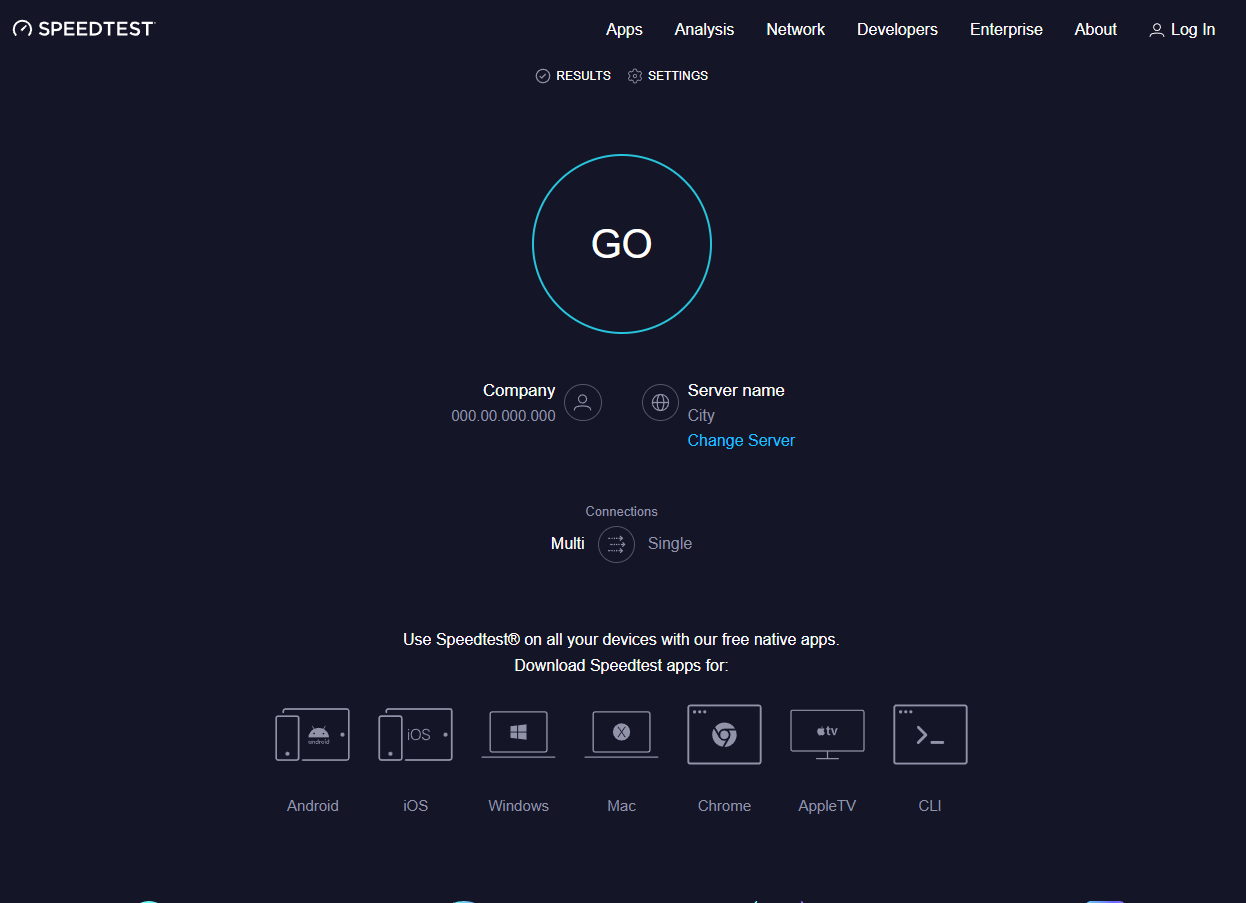Open the Developers menu
This screenshot has height=903, width=1246.
point(897,30)
